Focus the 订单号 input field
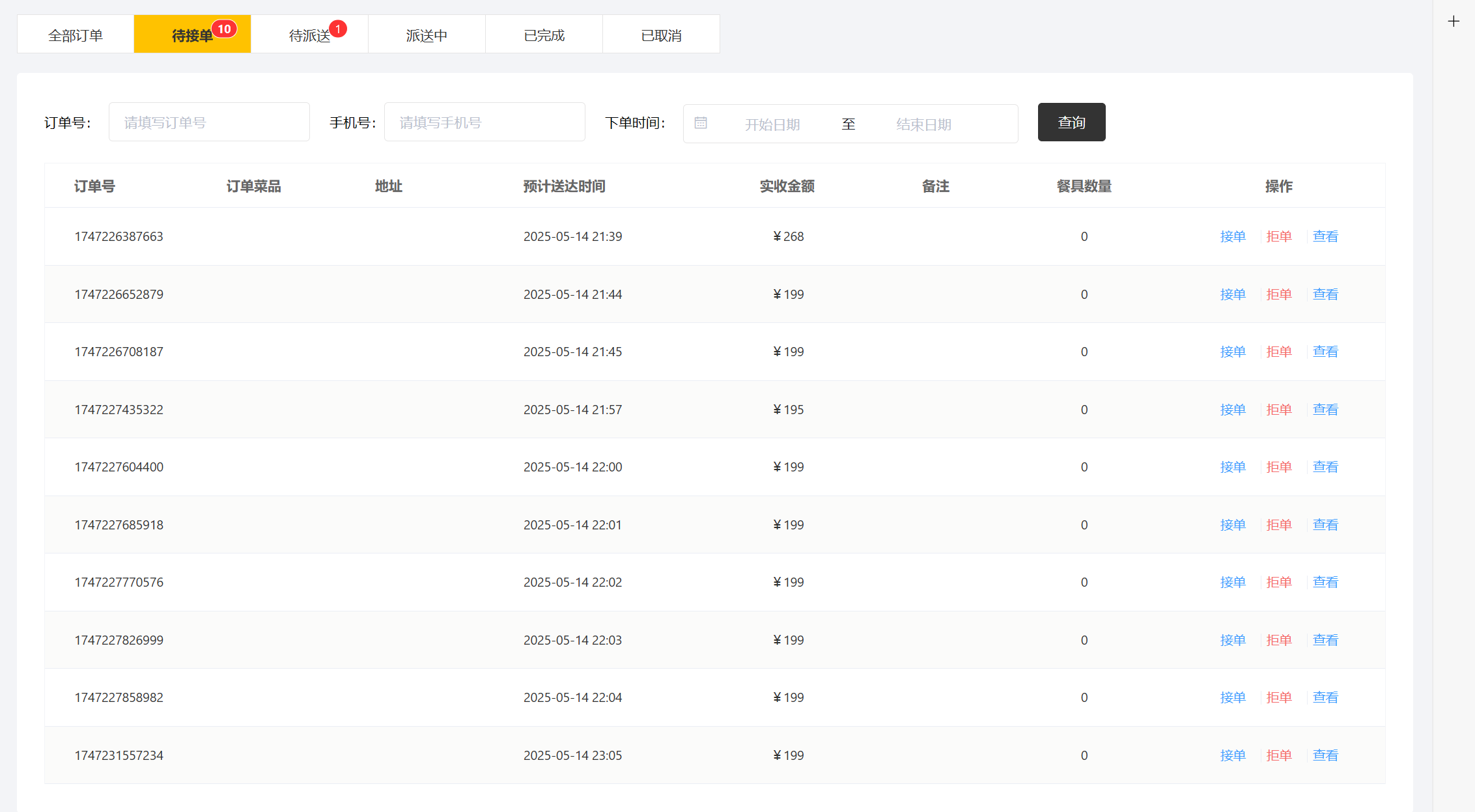This screenshot has width=1475, height=812. click(x=209, y=122)
